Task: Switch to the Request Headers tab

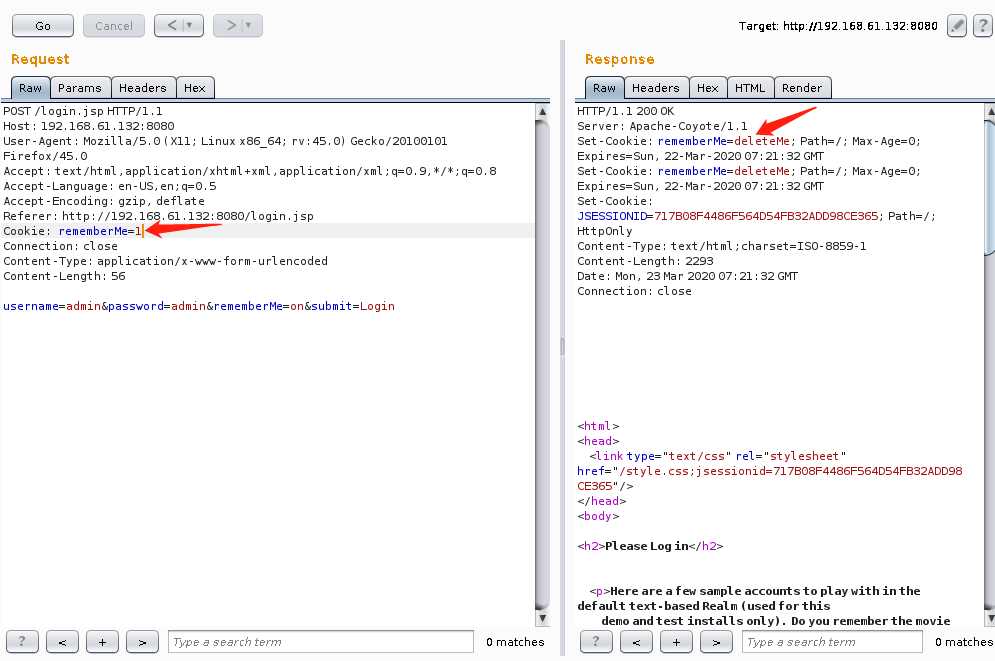Action: pos(143,88)
